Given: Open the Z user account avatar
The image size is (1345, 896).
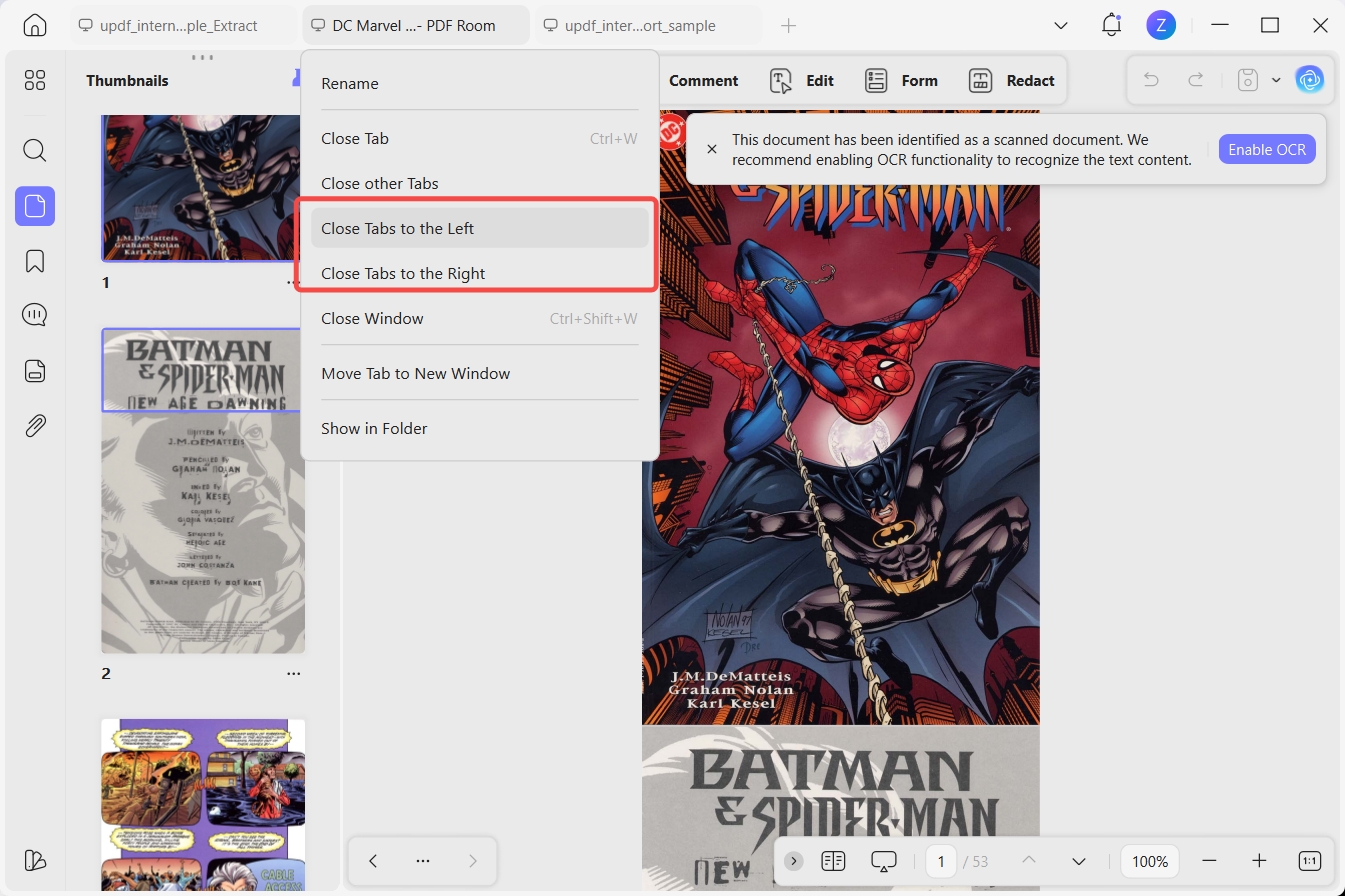Looking at the screenshot, I should [1160, 25].
